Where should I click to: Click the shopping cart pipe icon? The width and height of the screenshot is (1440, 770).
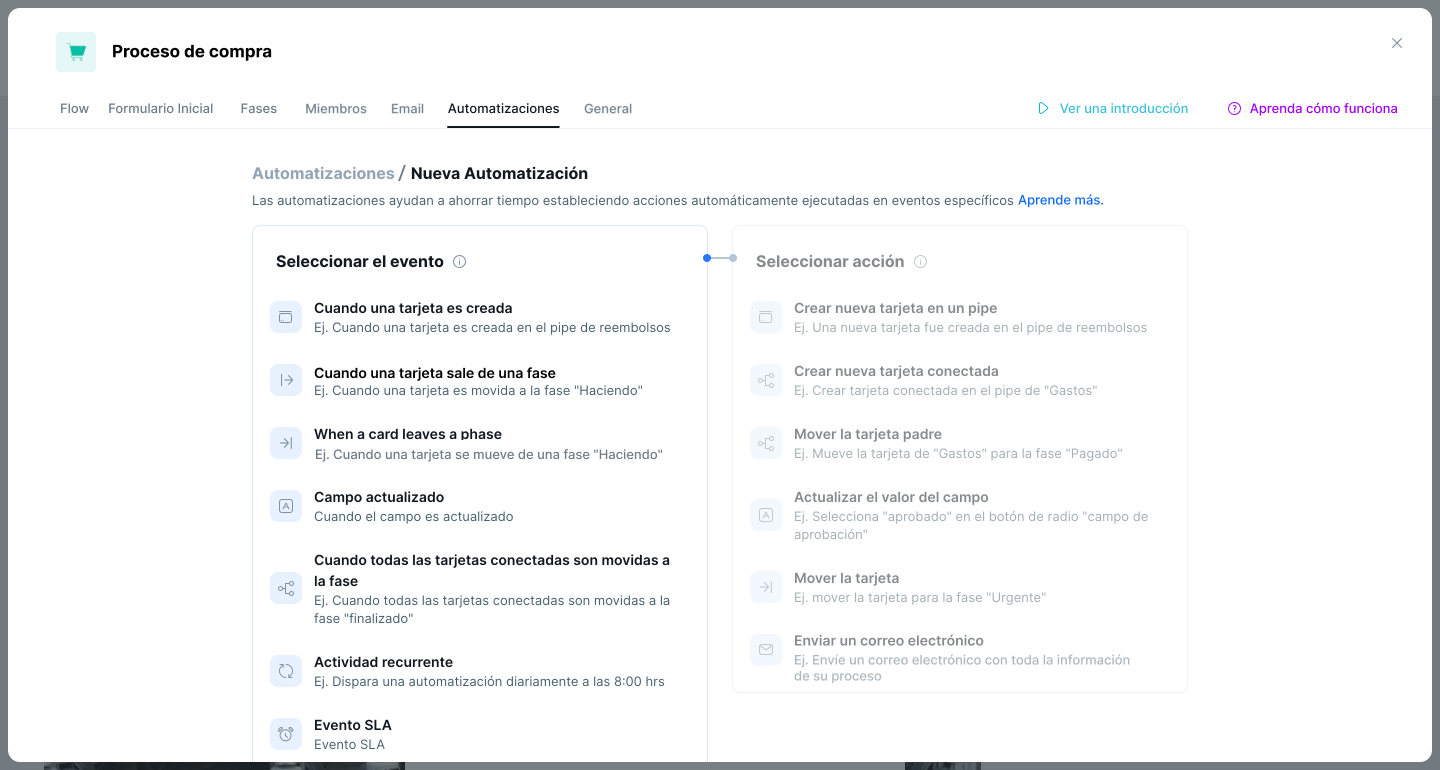(x=76, y=52)
